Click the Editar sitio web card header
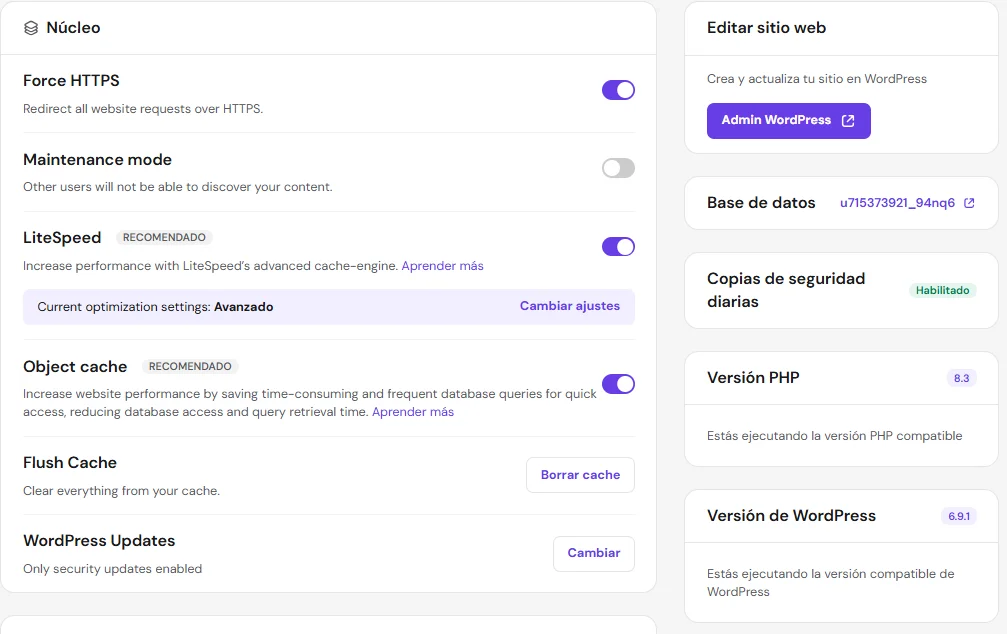 [766, 28]
